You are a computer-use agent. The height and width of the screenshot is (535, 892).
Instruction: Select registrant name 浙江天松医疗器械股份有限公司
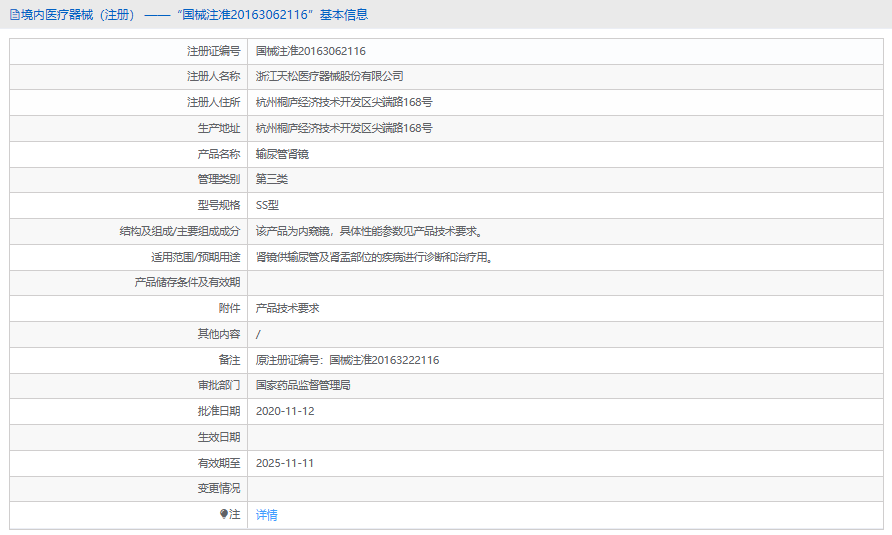pos(329,76)
